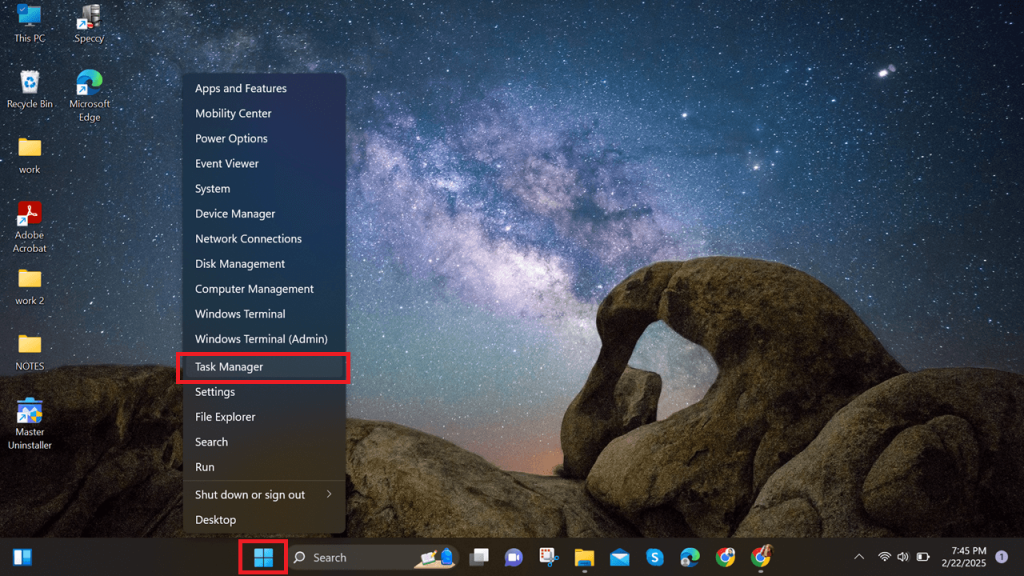Choose Apps and Features from menu

264,88
